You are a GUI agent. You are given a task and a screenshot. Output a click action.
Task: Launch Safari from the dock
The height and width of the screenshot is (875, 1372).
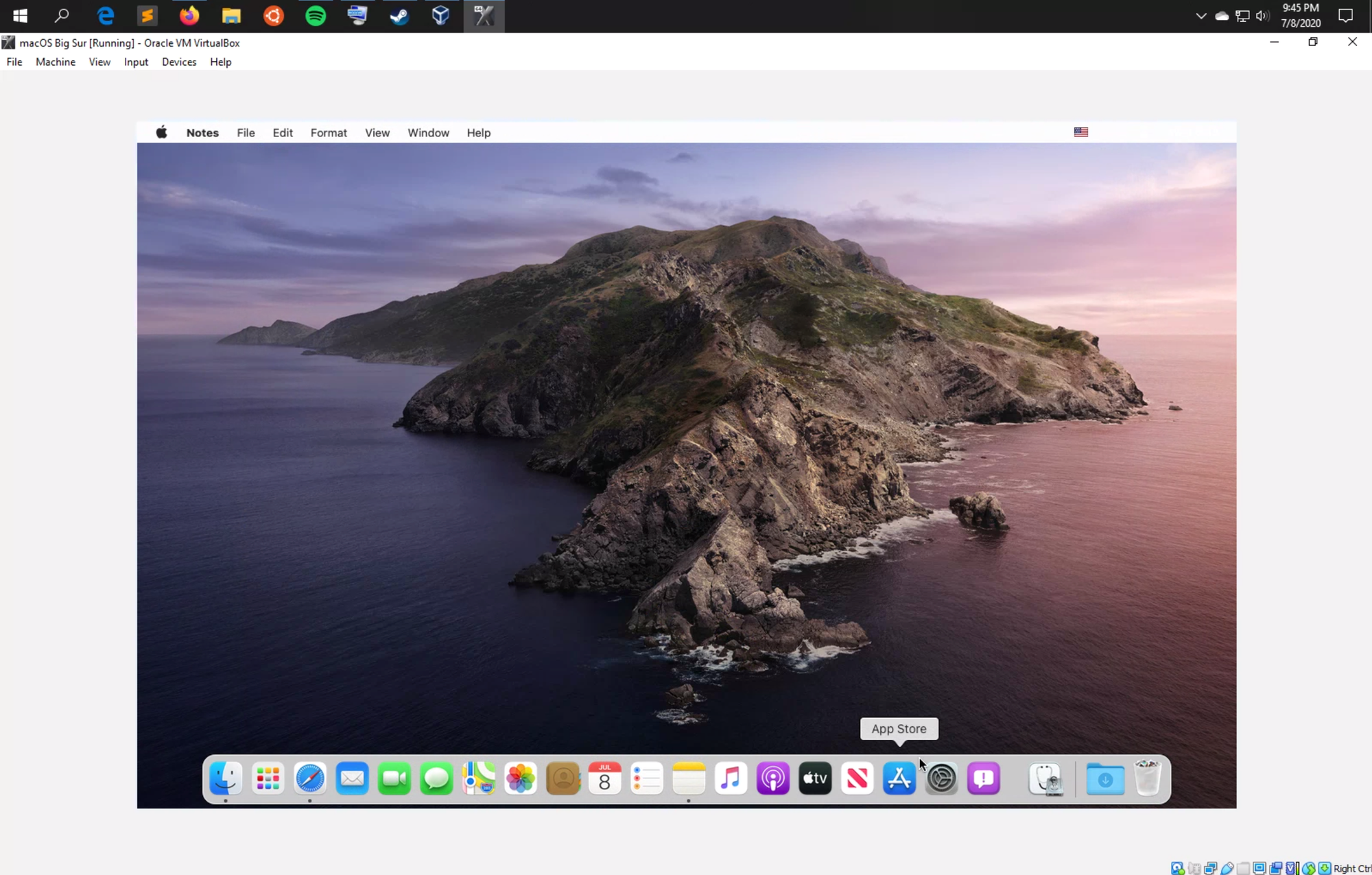(310, 778)
